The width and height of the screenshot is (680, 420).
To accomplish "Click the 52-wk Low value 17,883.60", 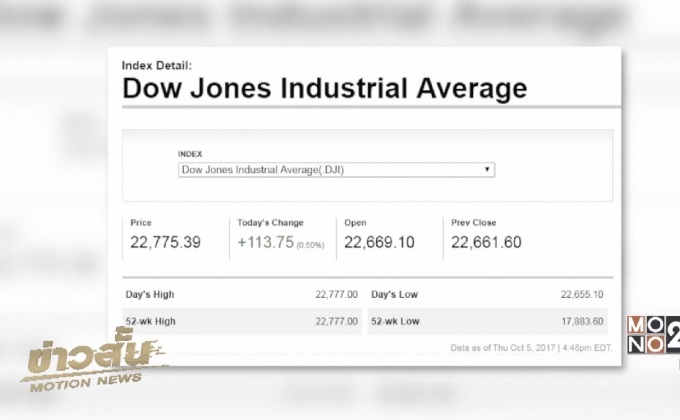I will [582, 321].
